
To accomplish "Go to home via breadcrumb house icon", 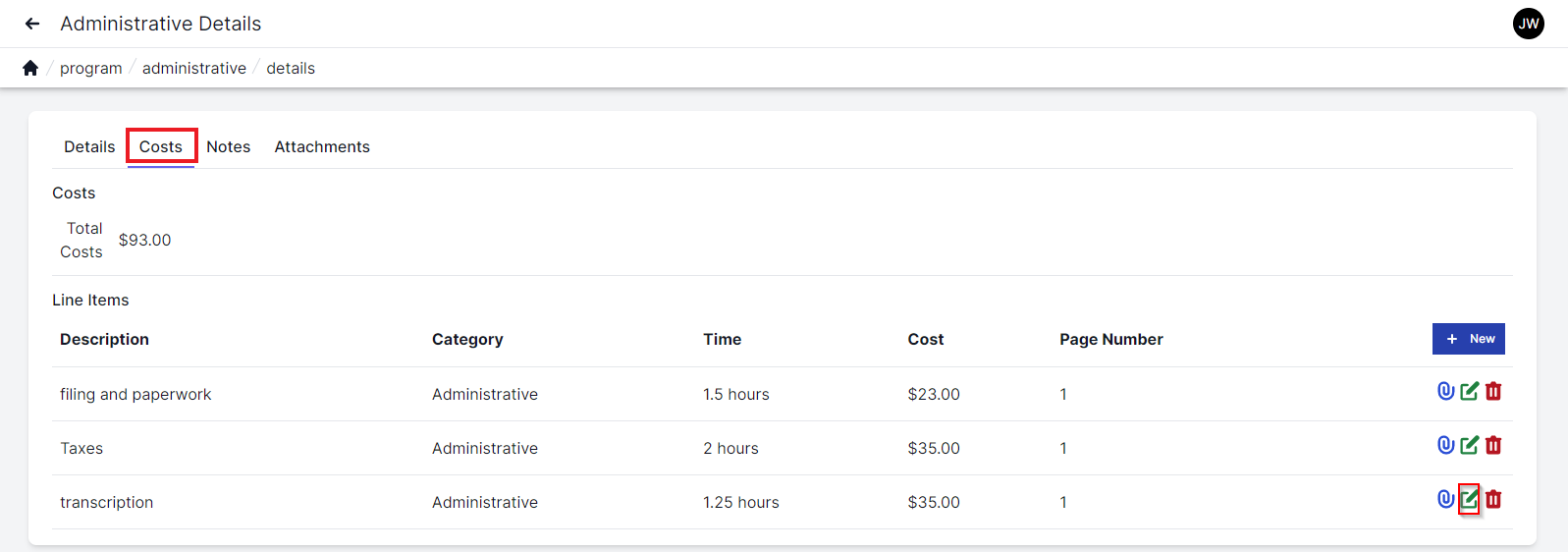I will pyautogui.click(x=30, y=68).
